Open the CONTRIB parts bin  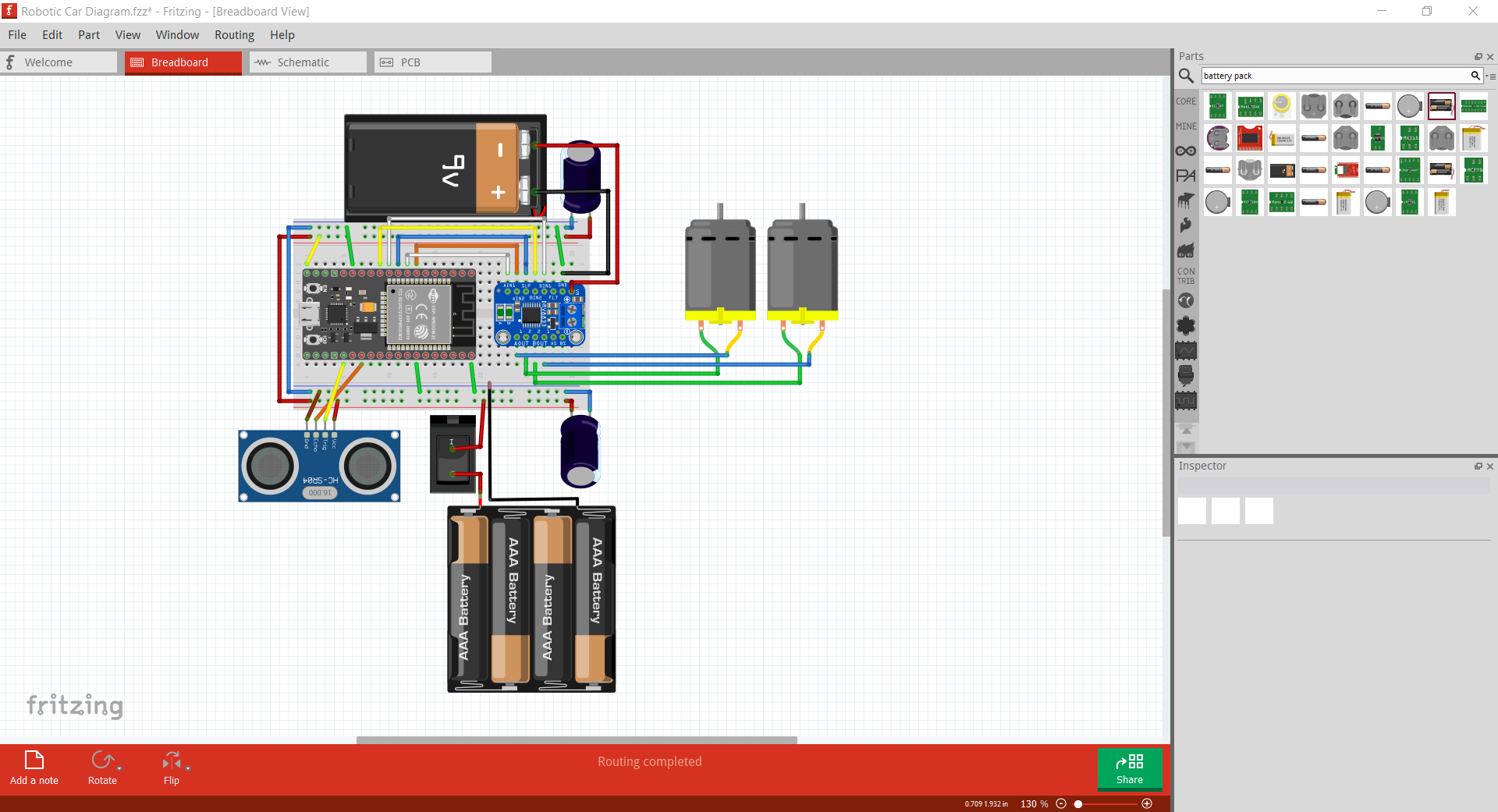point(1186,276)
